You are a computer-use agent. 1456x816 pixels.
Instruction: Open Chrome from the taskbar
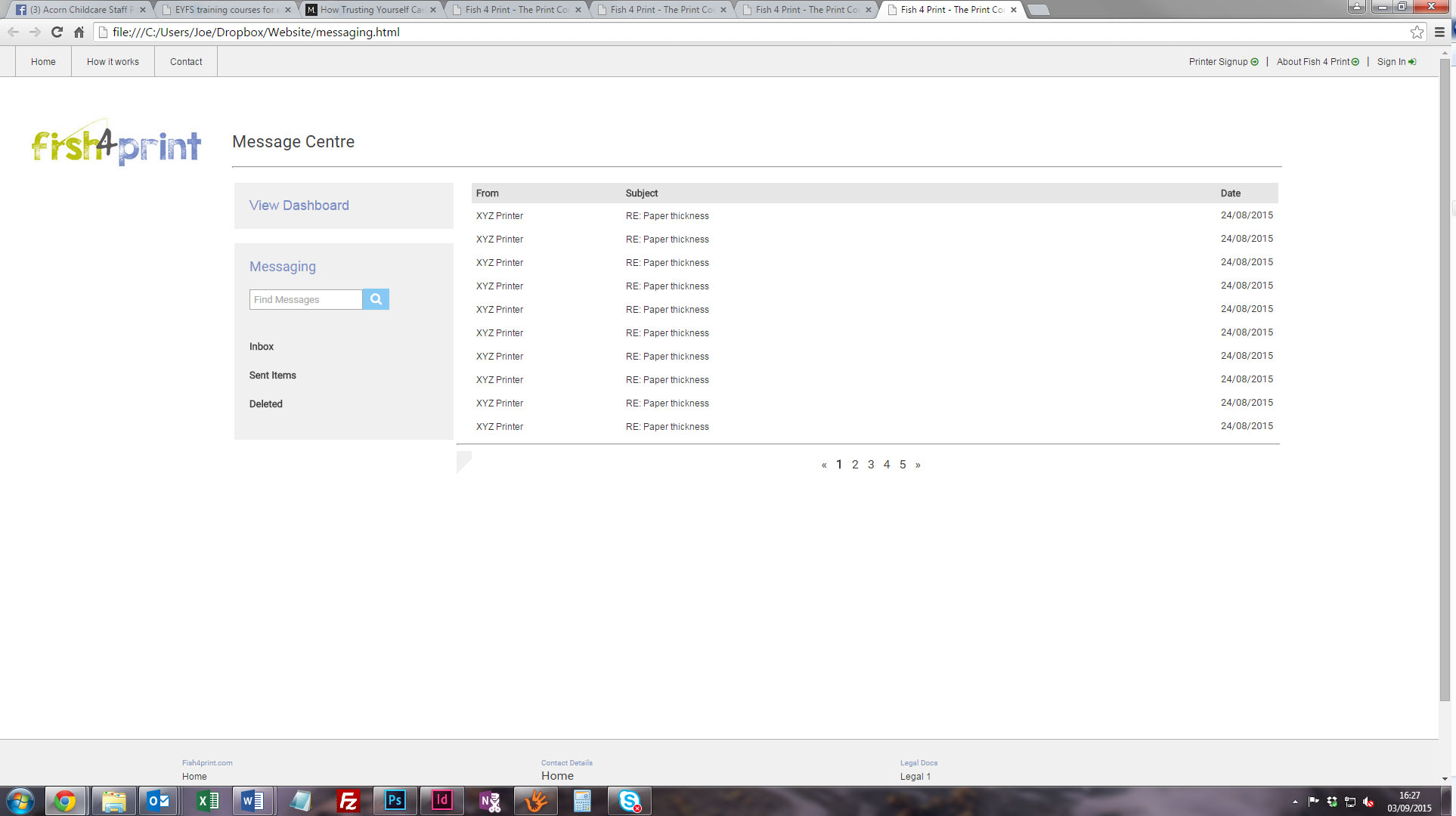[65, 801]
